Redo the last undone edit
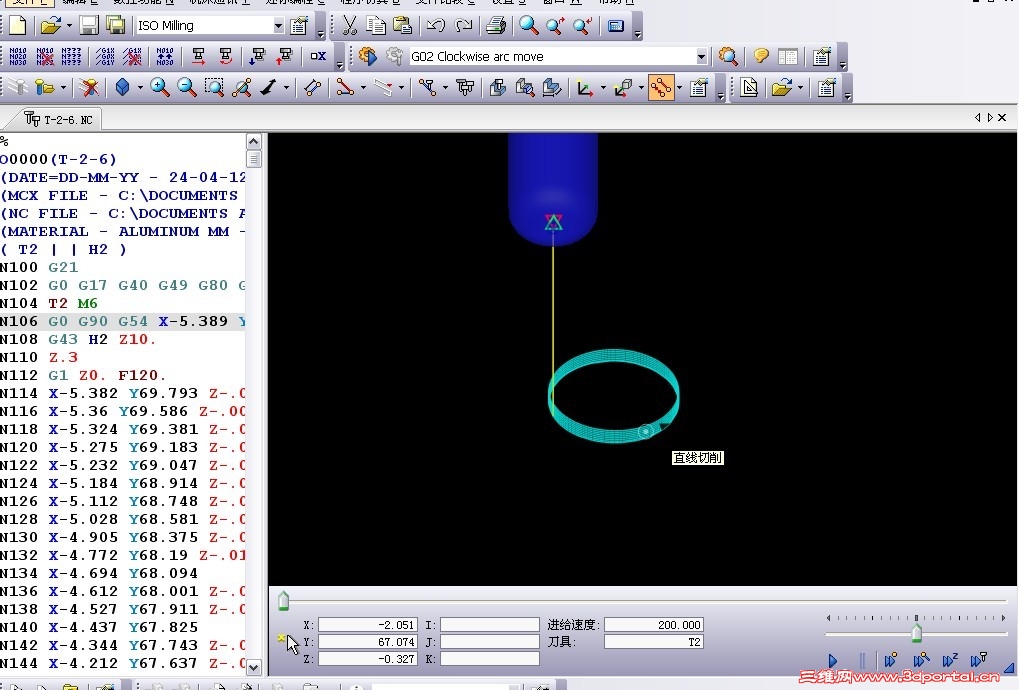The width and height of the screenshot is (1019, 690). (x=463, y=25)
